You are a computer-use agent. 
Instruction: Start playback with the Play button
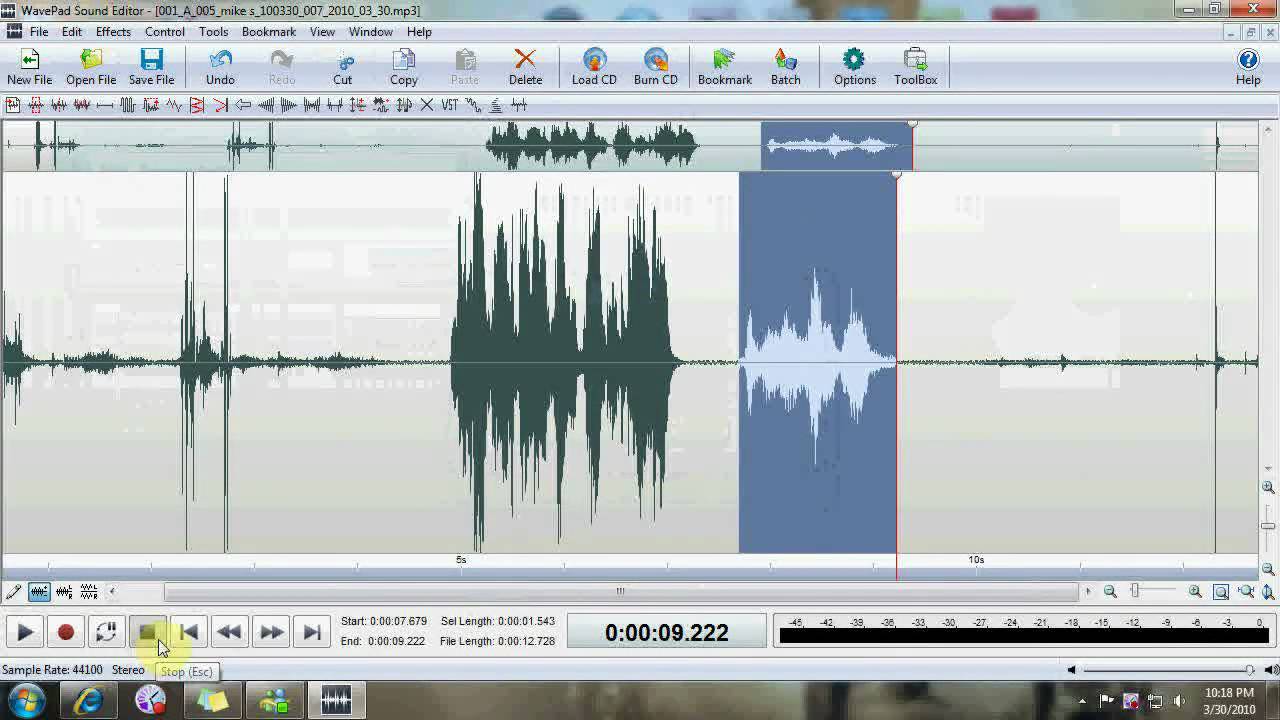pyautogui.click(x=25, y=632)
